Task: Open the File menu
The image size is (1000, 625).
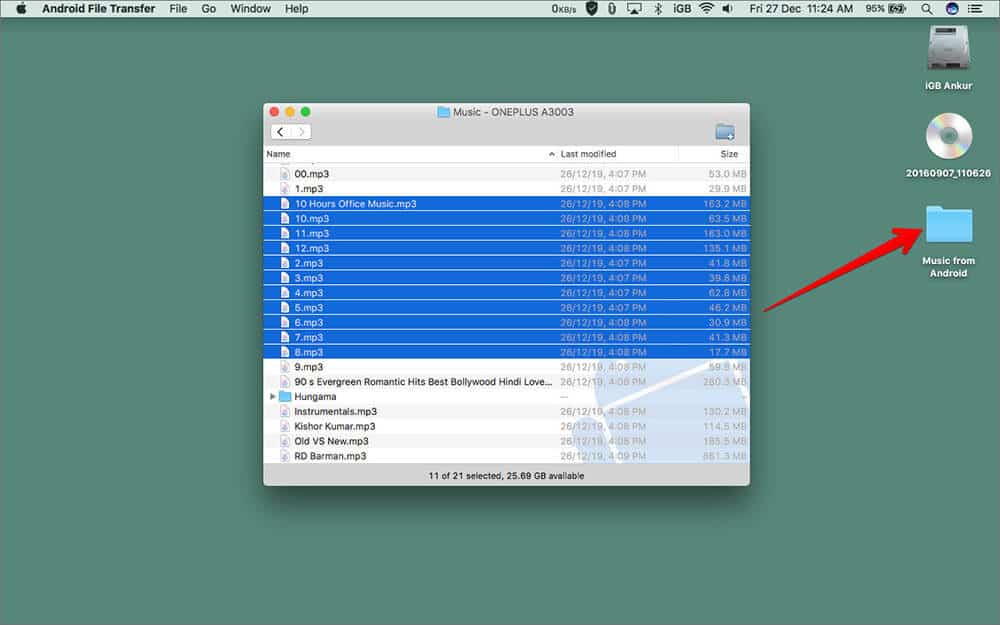Action: (x=178, y=8)
